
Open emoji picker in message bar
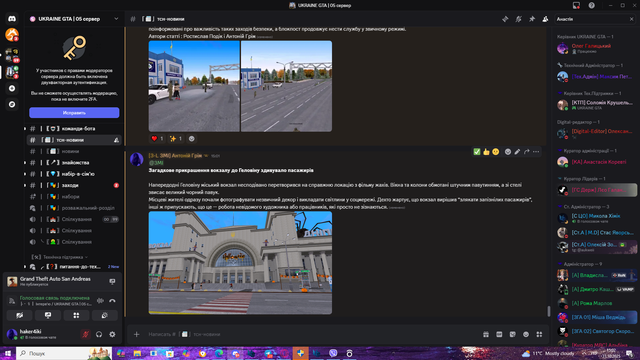click(526, 334)
